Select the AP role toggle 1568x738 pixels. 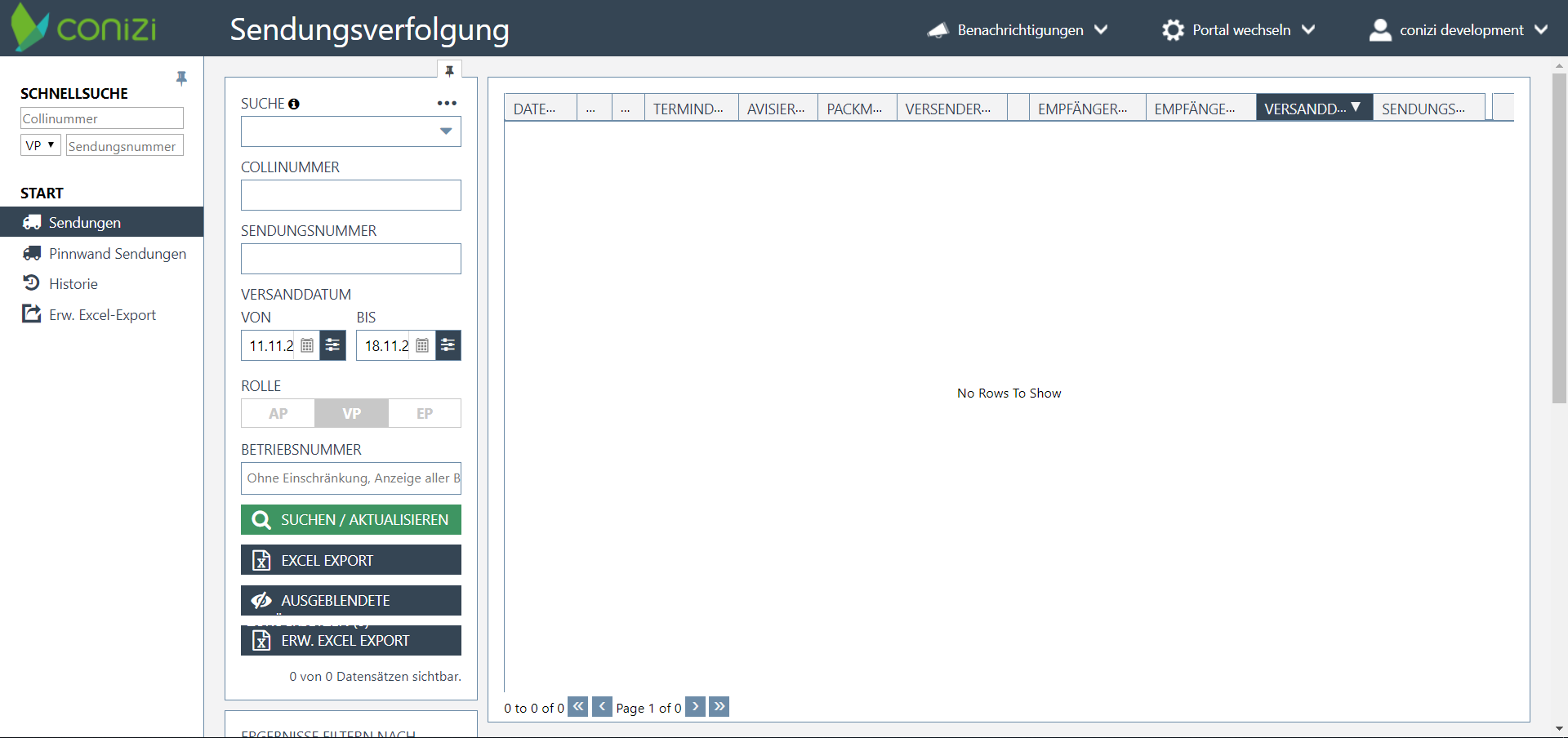click(278, 413)
